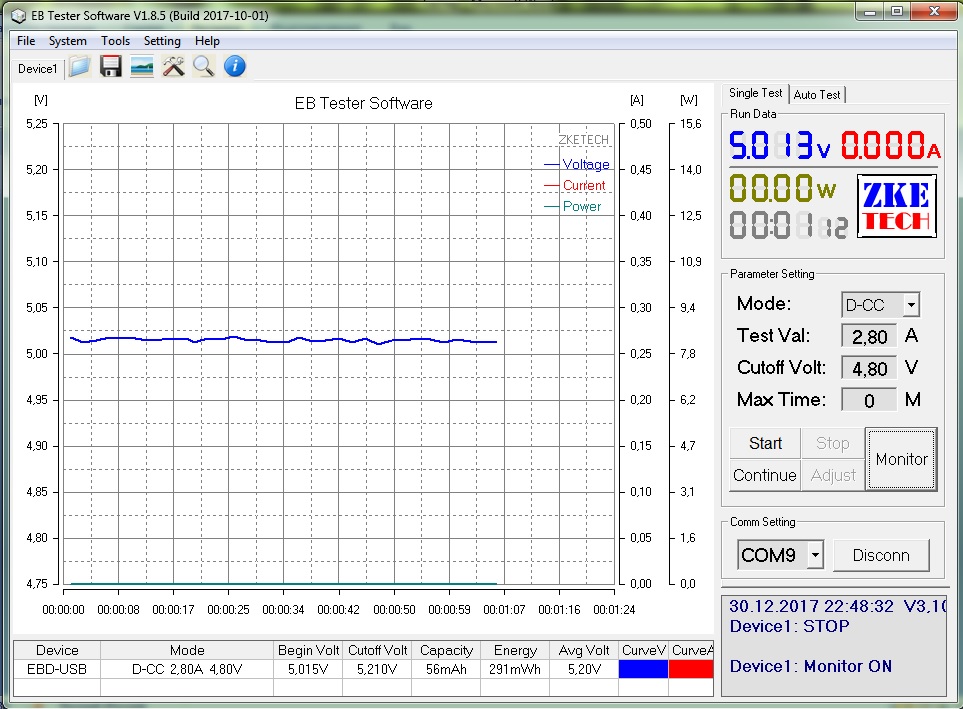Click the Start button
This screenshot has height=709, width=963.
click(x=765, y=443)
